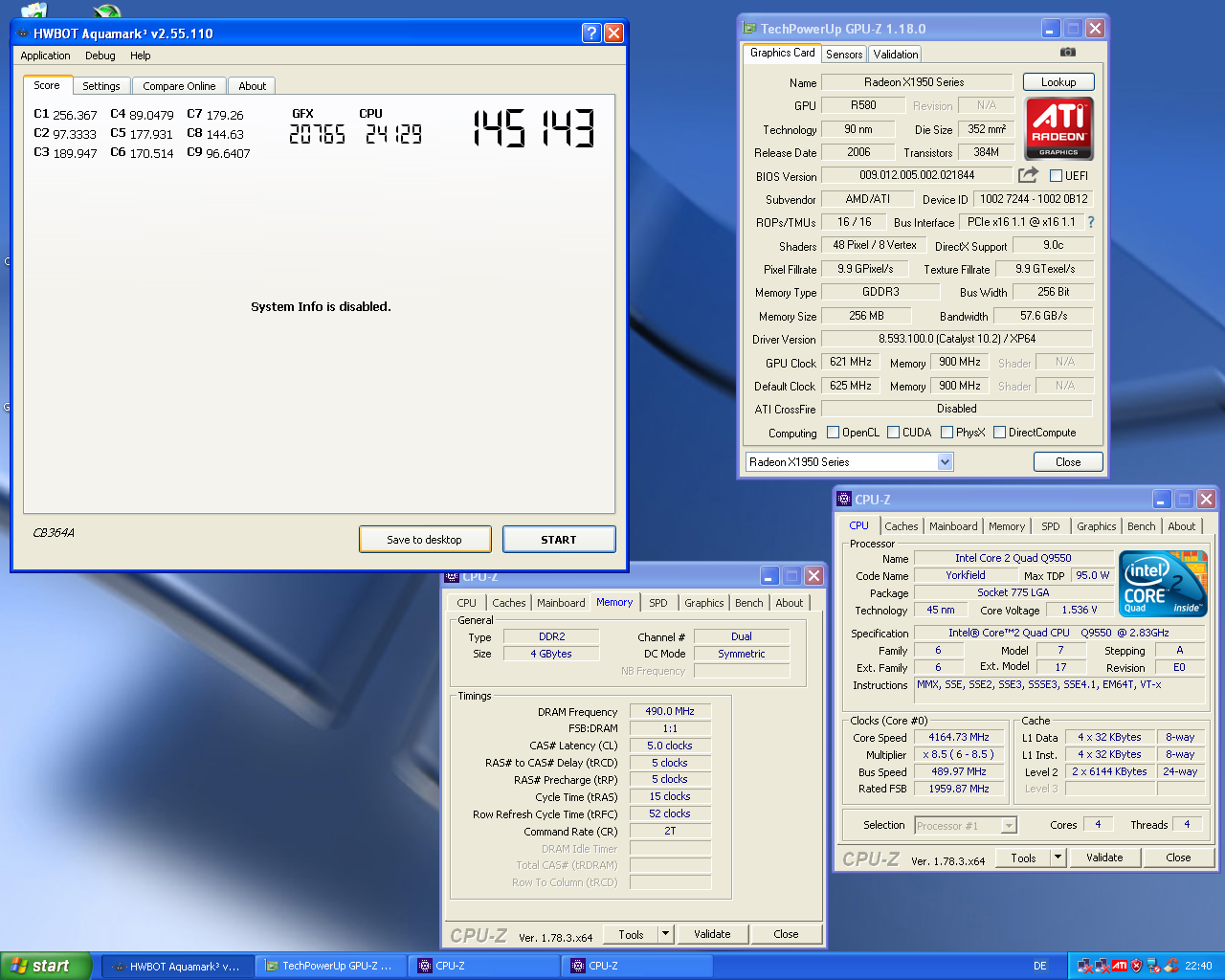The width and height of the screenshot is (1225, 980).
Task: Switch to the Compare Online tab
Action: [179, 86]
